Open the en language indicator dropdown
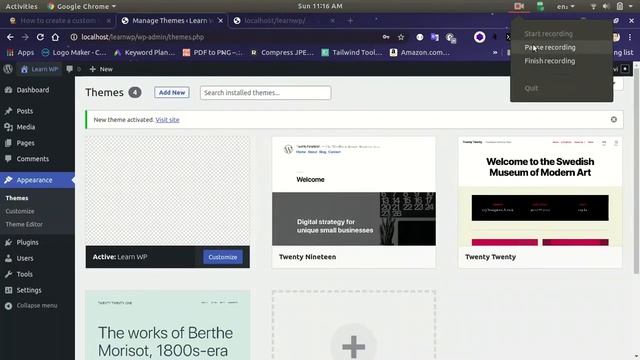This screenshot has width=640, height=360. point(565,6)
